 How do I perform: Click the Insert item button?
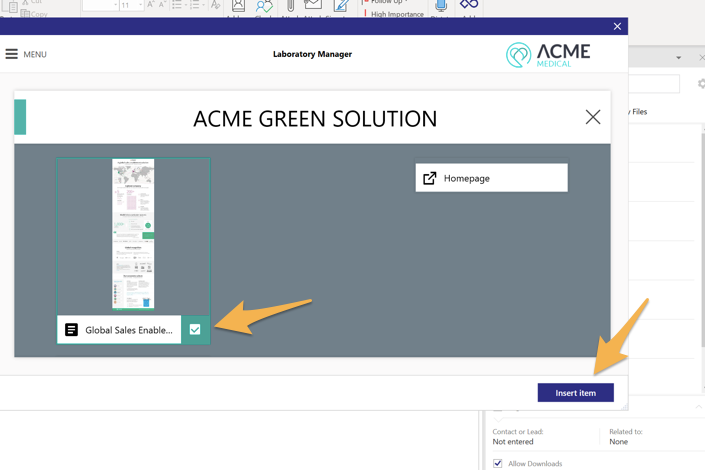[576, 393]
